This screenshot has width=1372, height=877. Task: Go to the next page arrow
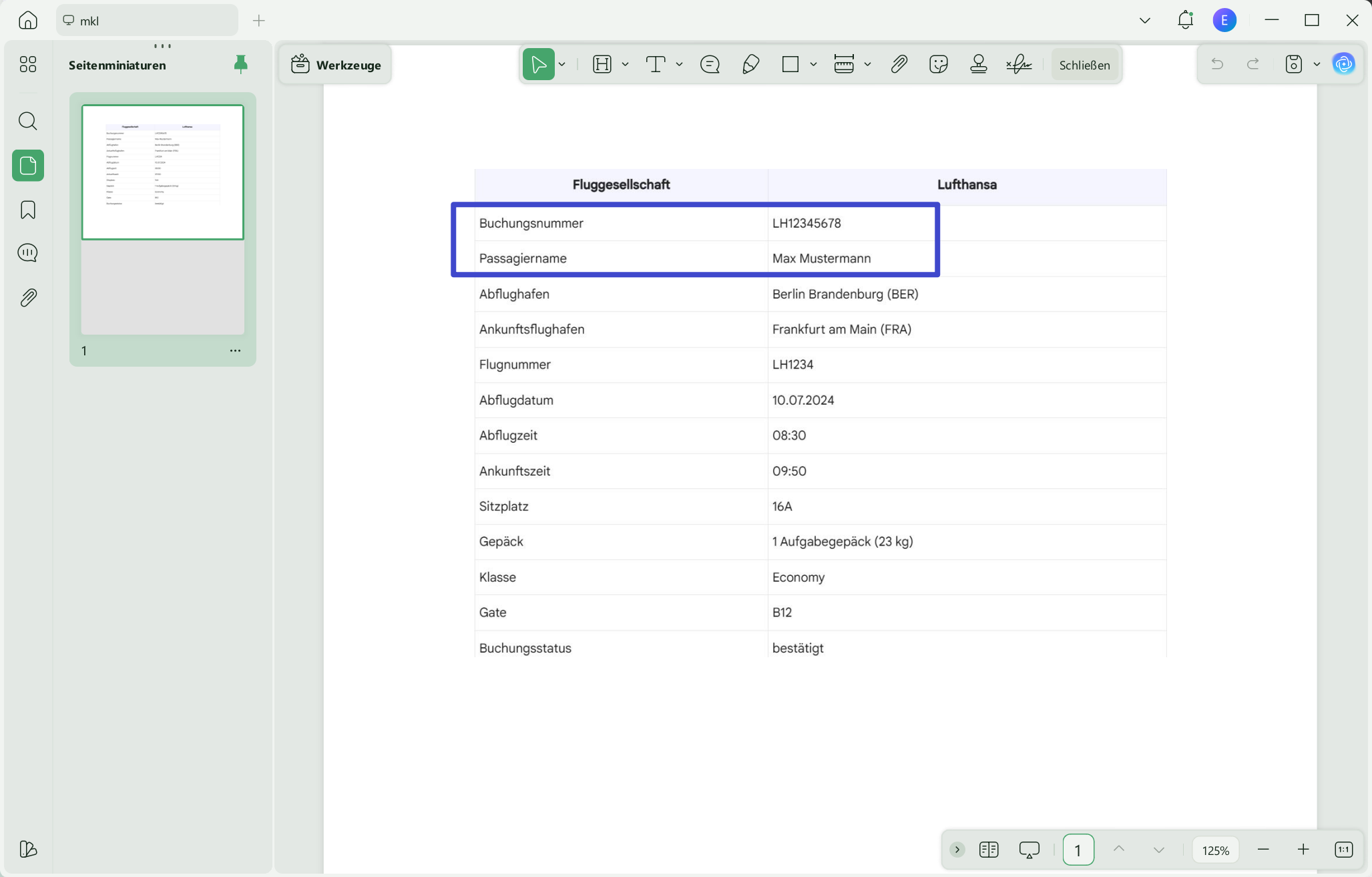click(x=1159, y=850)
